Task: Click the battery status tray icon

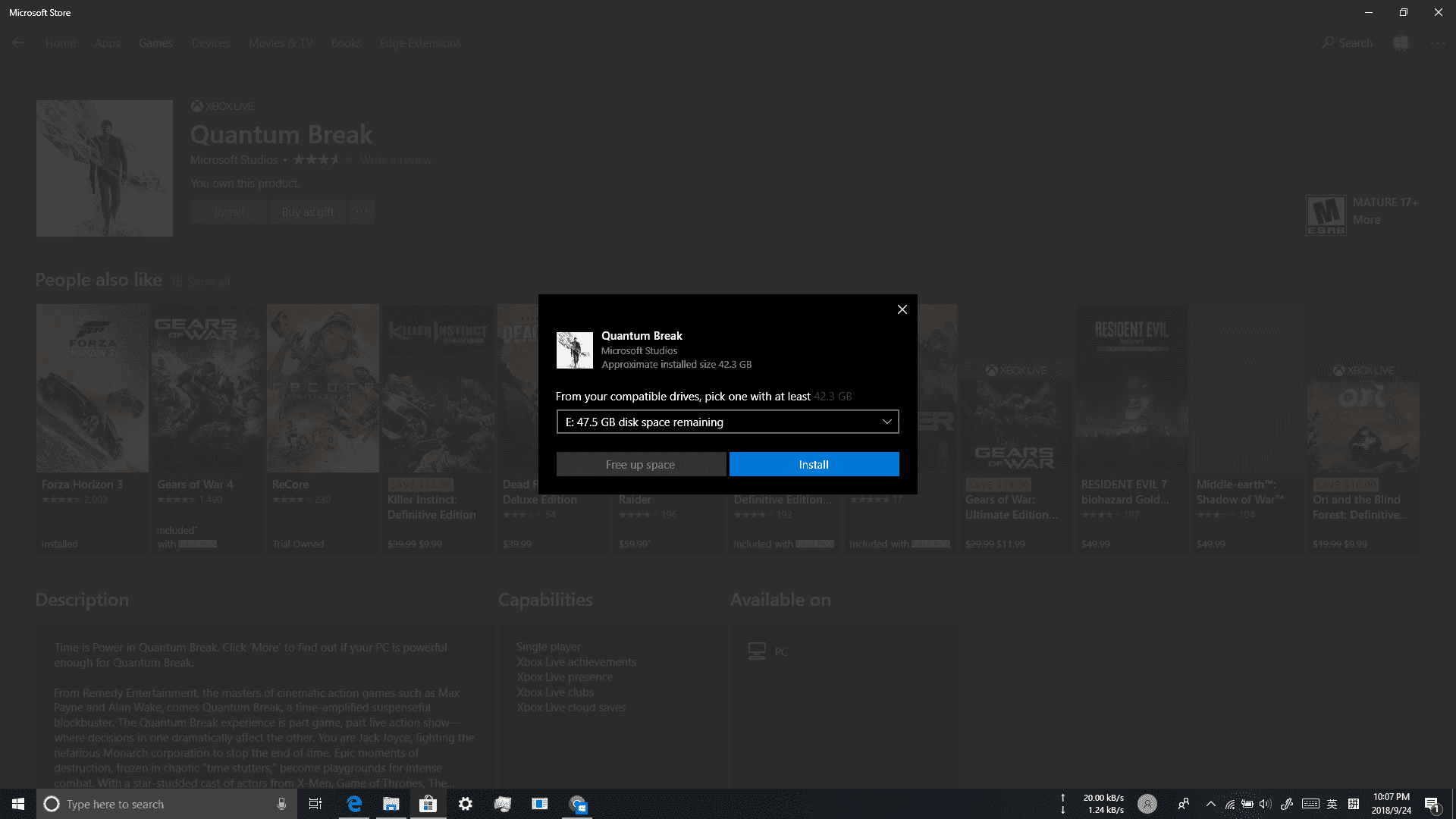Action: (1247, 804)
